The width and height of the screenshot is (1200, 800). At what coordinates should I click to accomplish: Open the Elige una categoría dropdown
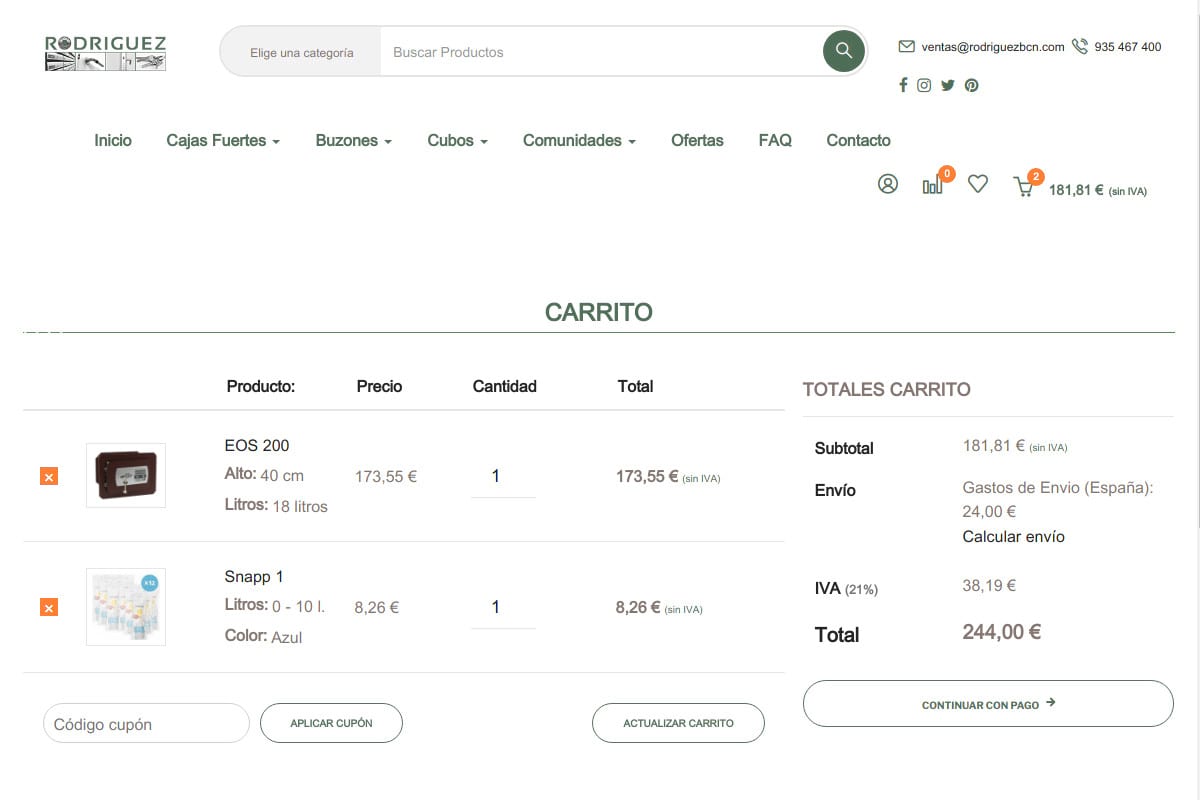301,52
